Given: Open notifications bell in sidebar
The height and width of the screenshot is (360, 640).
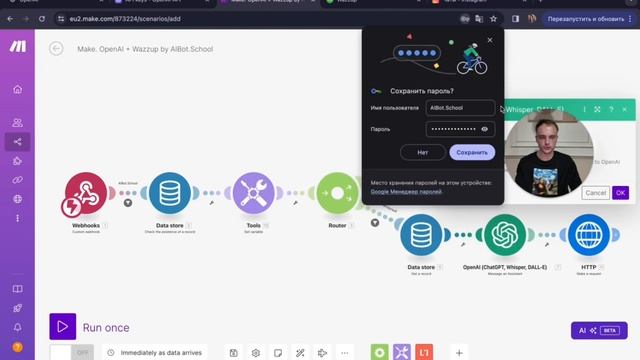Looking at the screenshot, I should click(x=18, y=327).
